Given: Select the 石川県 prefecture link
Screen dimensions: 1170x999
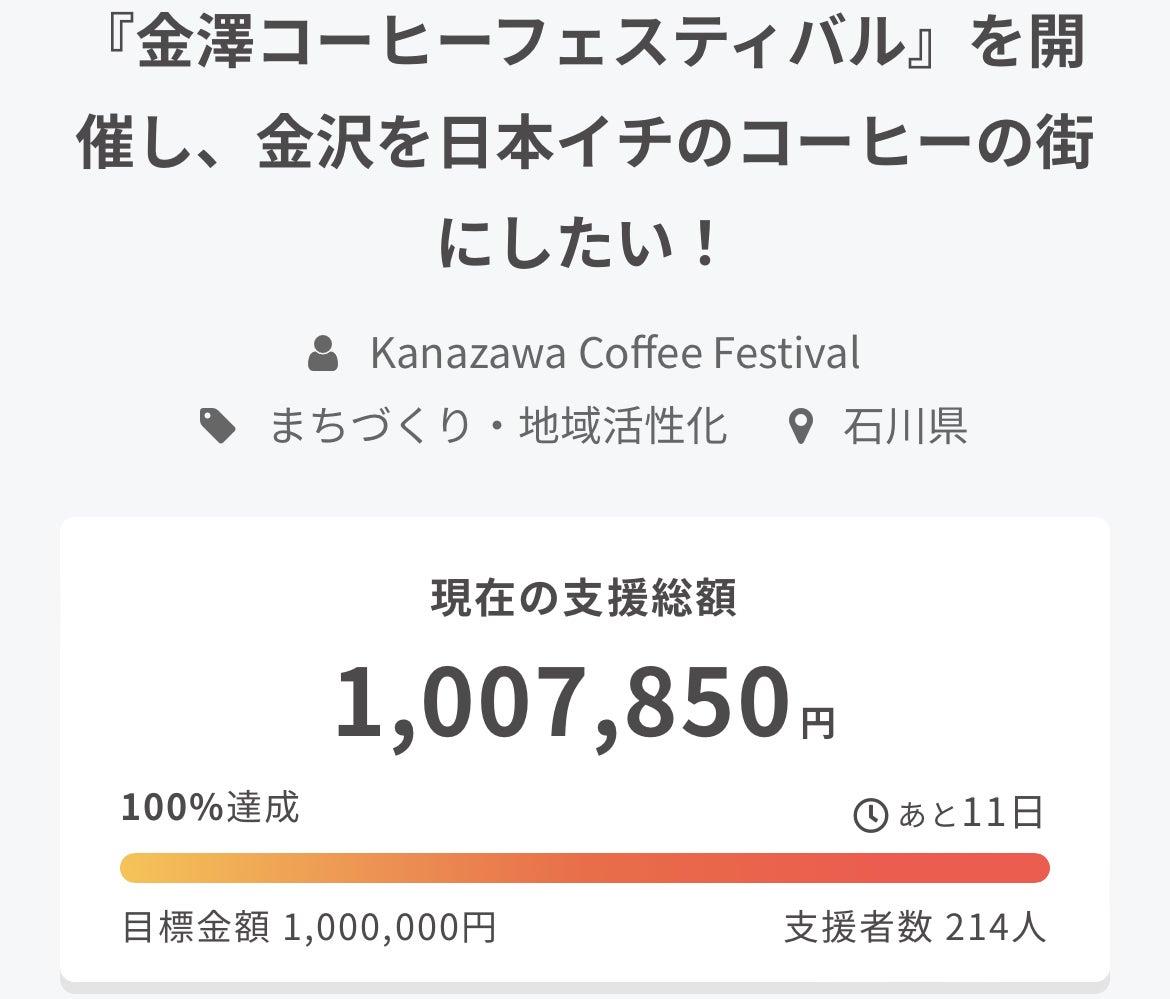Looking at the screenshot, I should coord(905,427).
